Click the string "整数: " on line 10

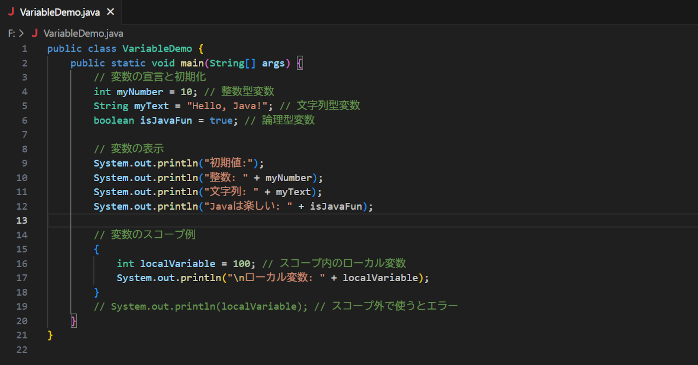click(x=226, y=178)
